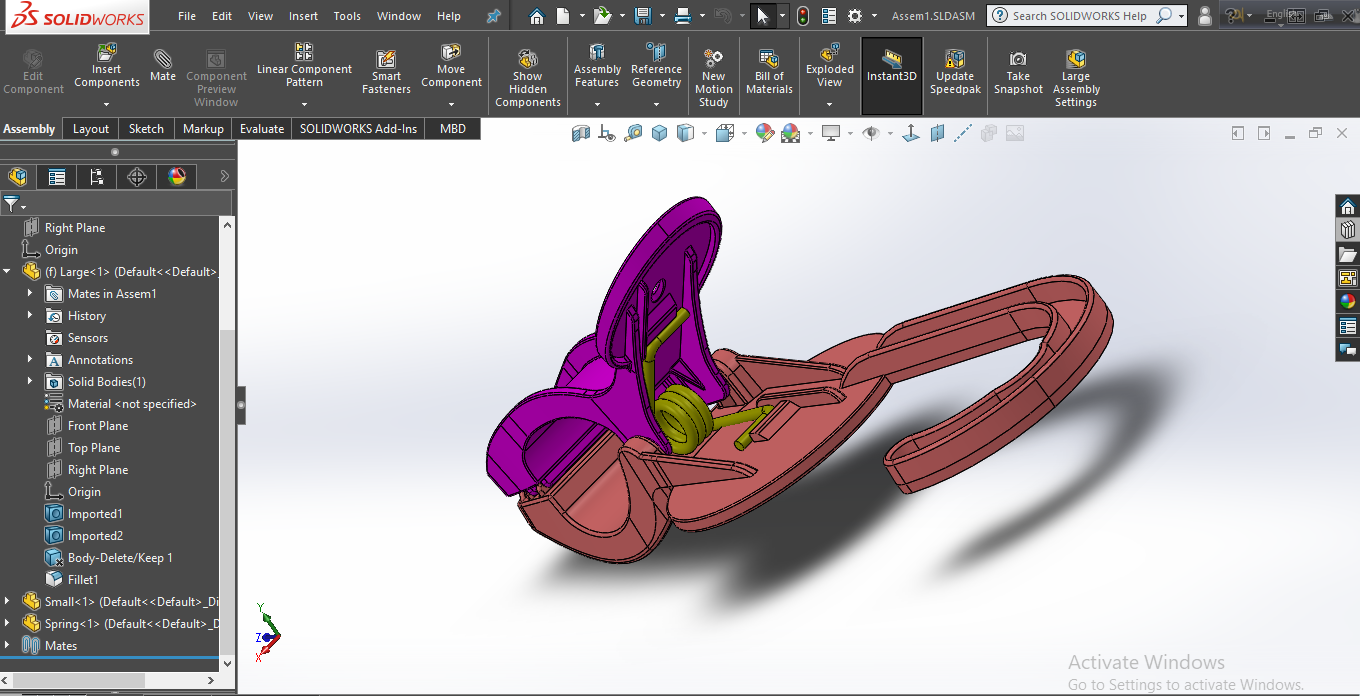Toggle the pin icon on the menu bar
1360x696 pixels.
pyautogui.click(x=493, y=16)
